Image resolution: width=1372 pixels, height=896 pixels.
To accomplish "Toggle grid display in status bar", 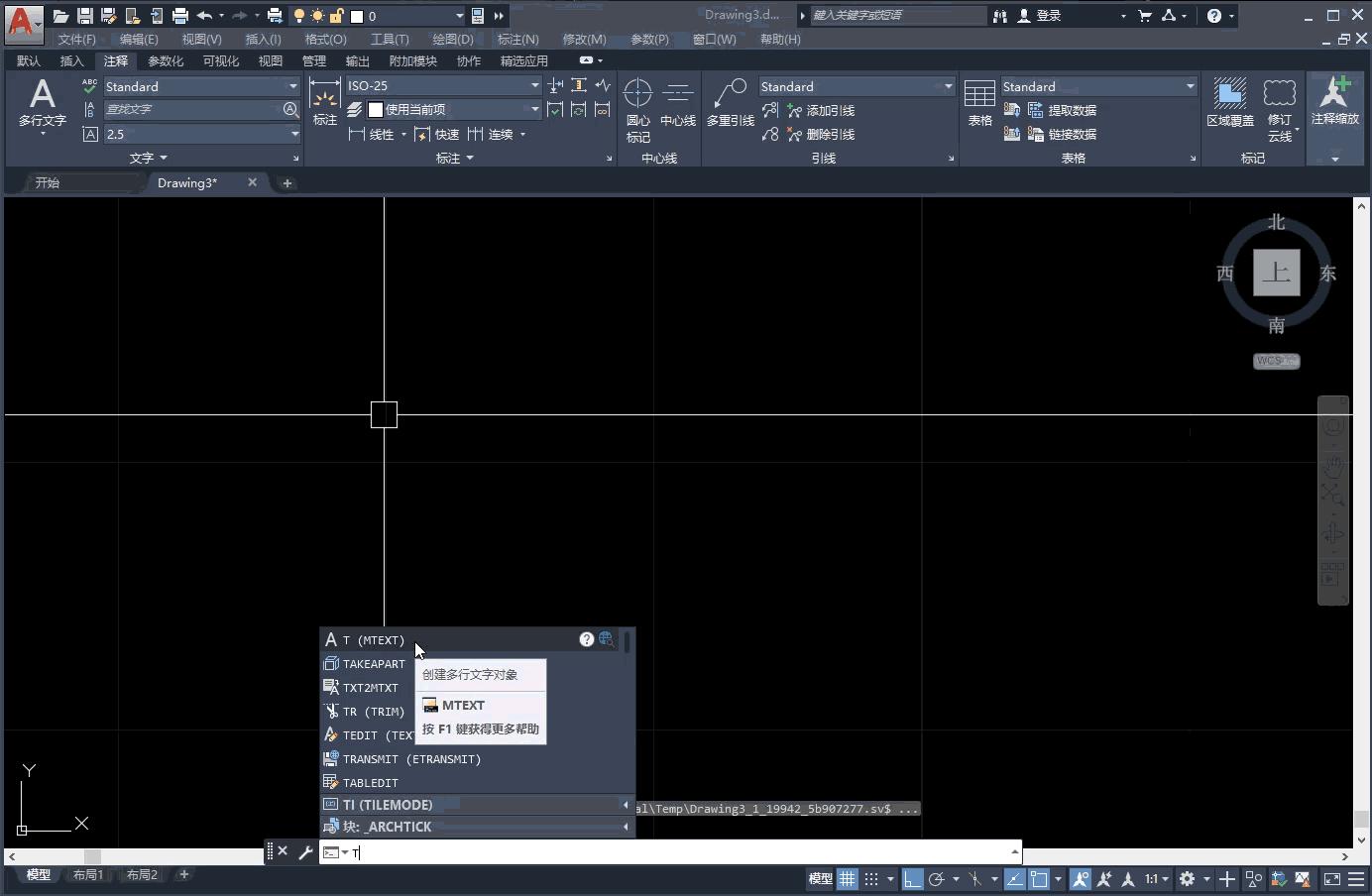I will (x=848, y=879).
